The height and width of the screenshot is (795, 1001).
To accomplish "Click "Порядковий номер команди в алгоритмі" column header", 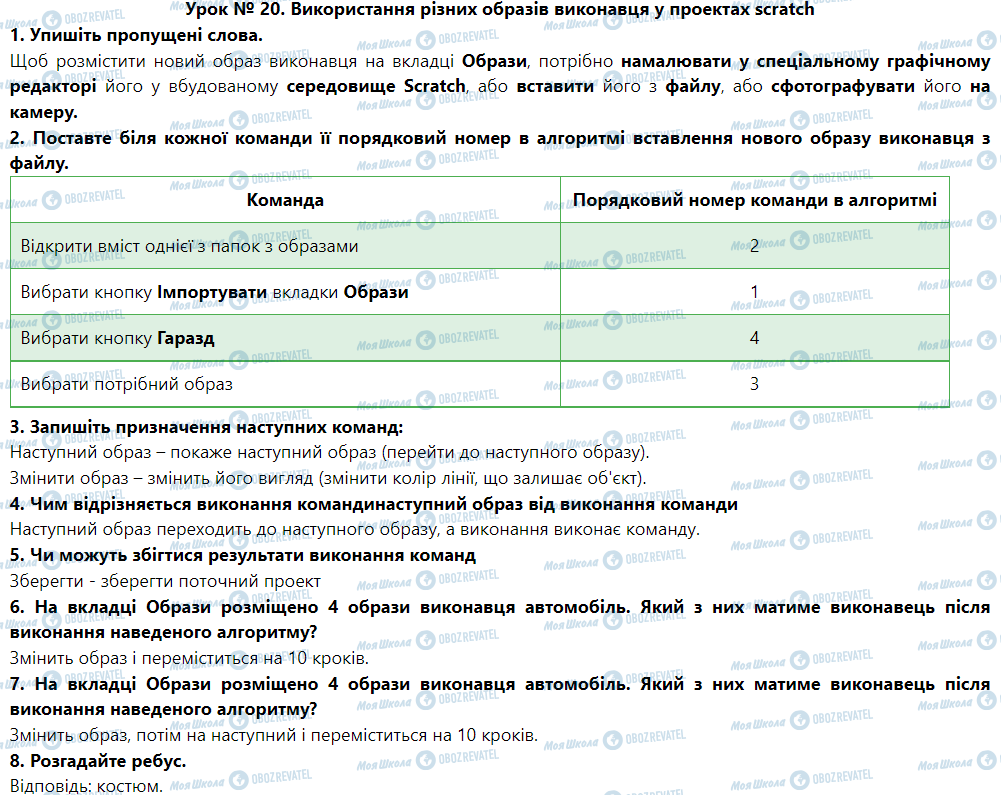I will [754, 200].
